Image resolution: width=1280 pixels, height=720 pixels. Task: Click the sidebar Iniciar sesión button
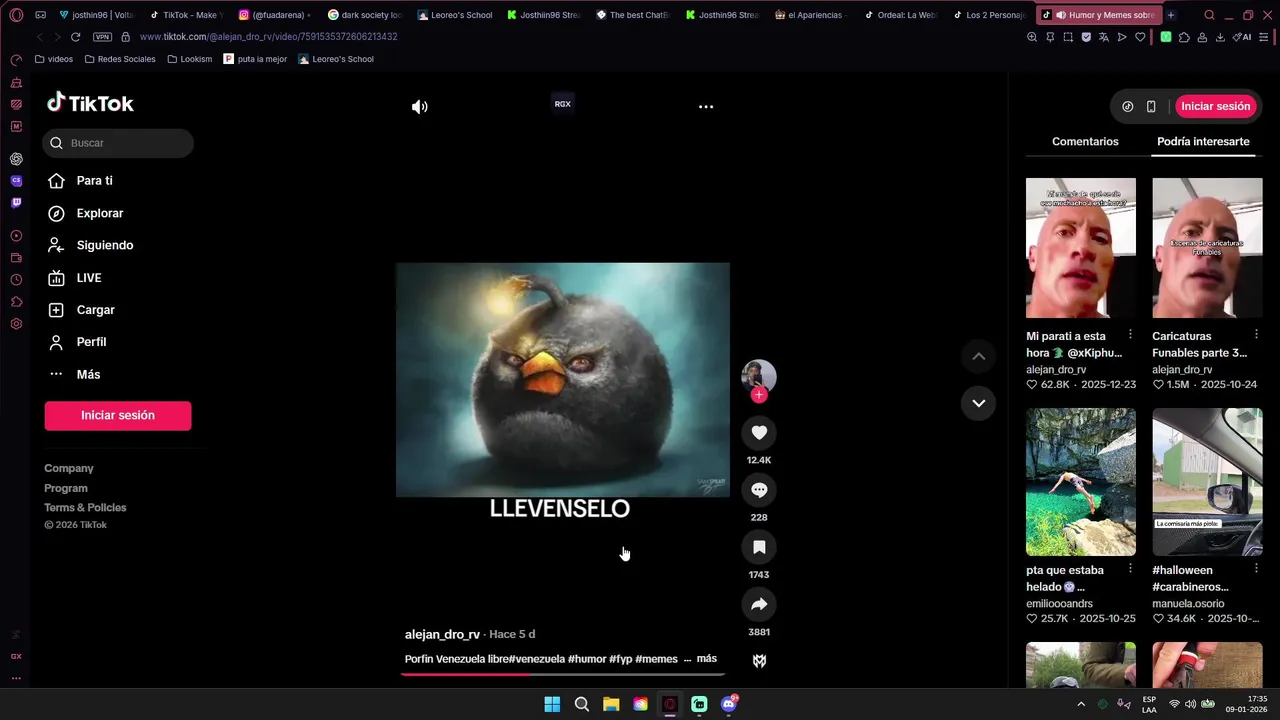118,416
